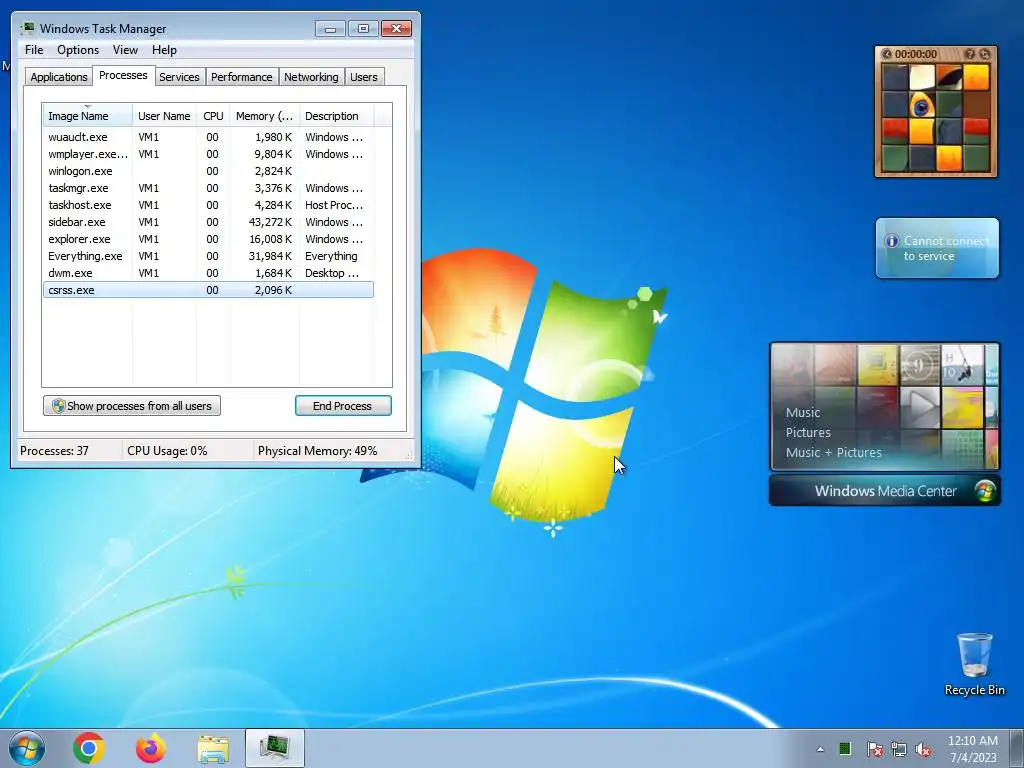
Task: Select the highlighted csrss.exe process
Action: coord(208,290)
